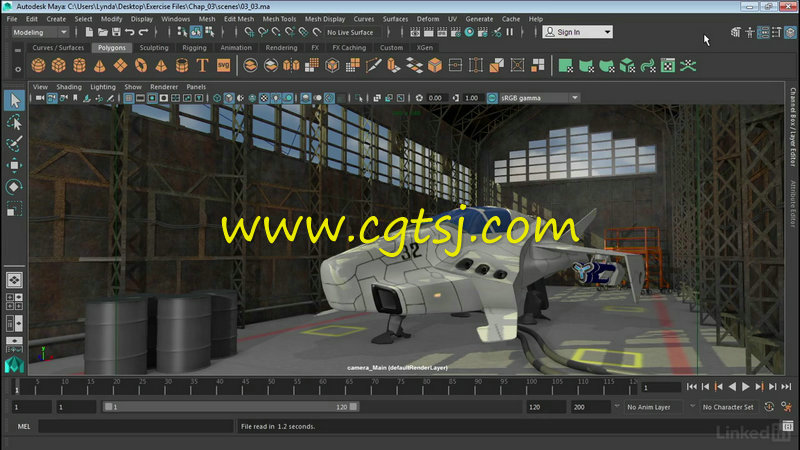Image resolution: width=800 pixels, height=450 pixels.
Task: Click the SVG import shelf icon
Action: tap(223, 65)
